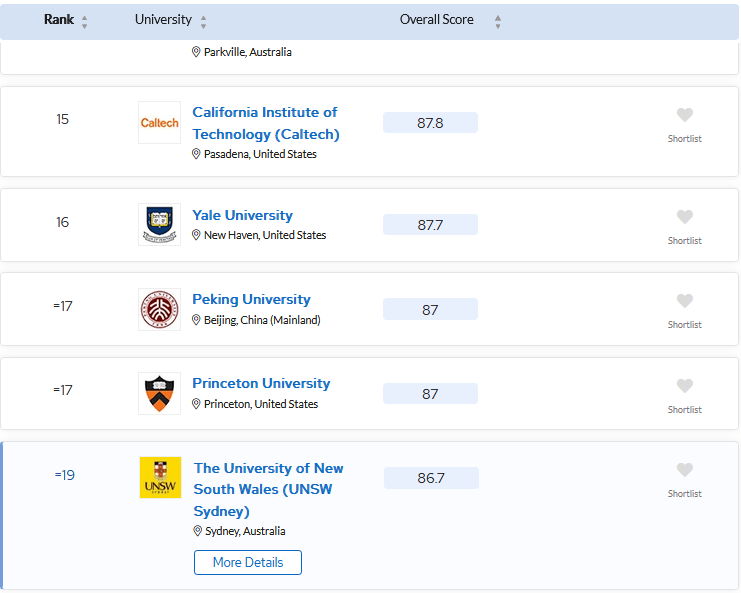Viewport: 741px width, 593px height.
Task: Click the Yale University crest logo
Action: (x=159, y=224)
